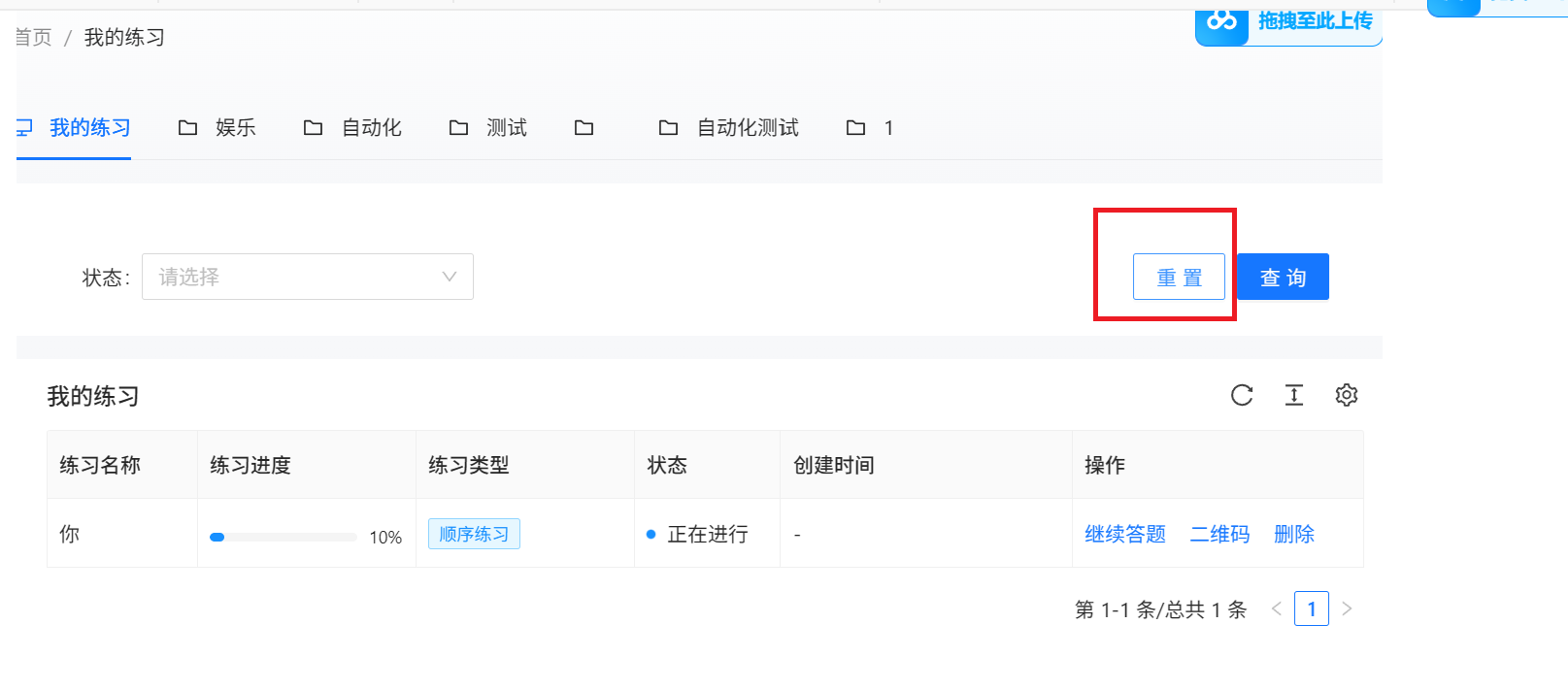Go to next page arrow
1568x690 pixels.
[x=1347, y=608]
